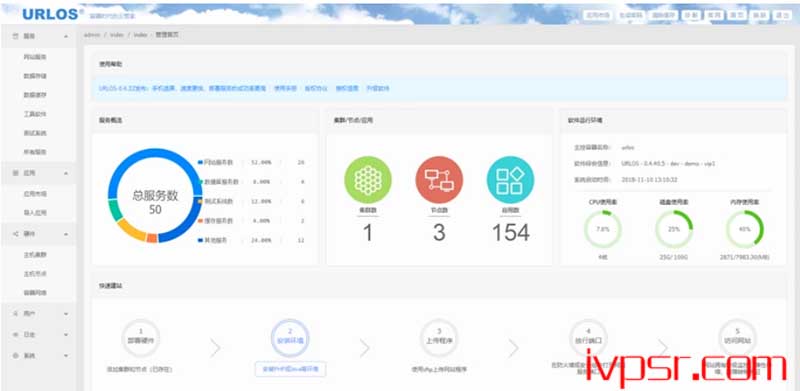Image resolution: width=800 pixels, height=391 pixels.
Task: Open 所有服务 in the sidebar
Action: pyautogui.click(x=35, y=152)
